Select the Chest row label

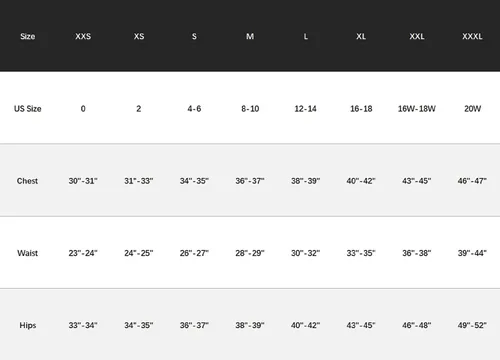27,181
